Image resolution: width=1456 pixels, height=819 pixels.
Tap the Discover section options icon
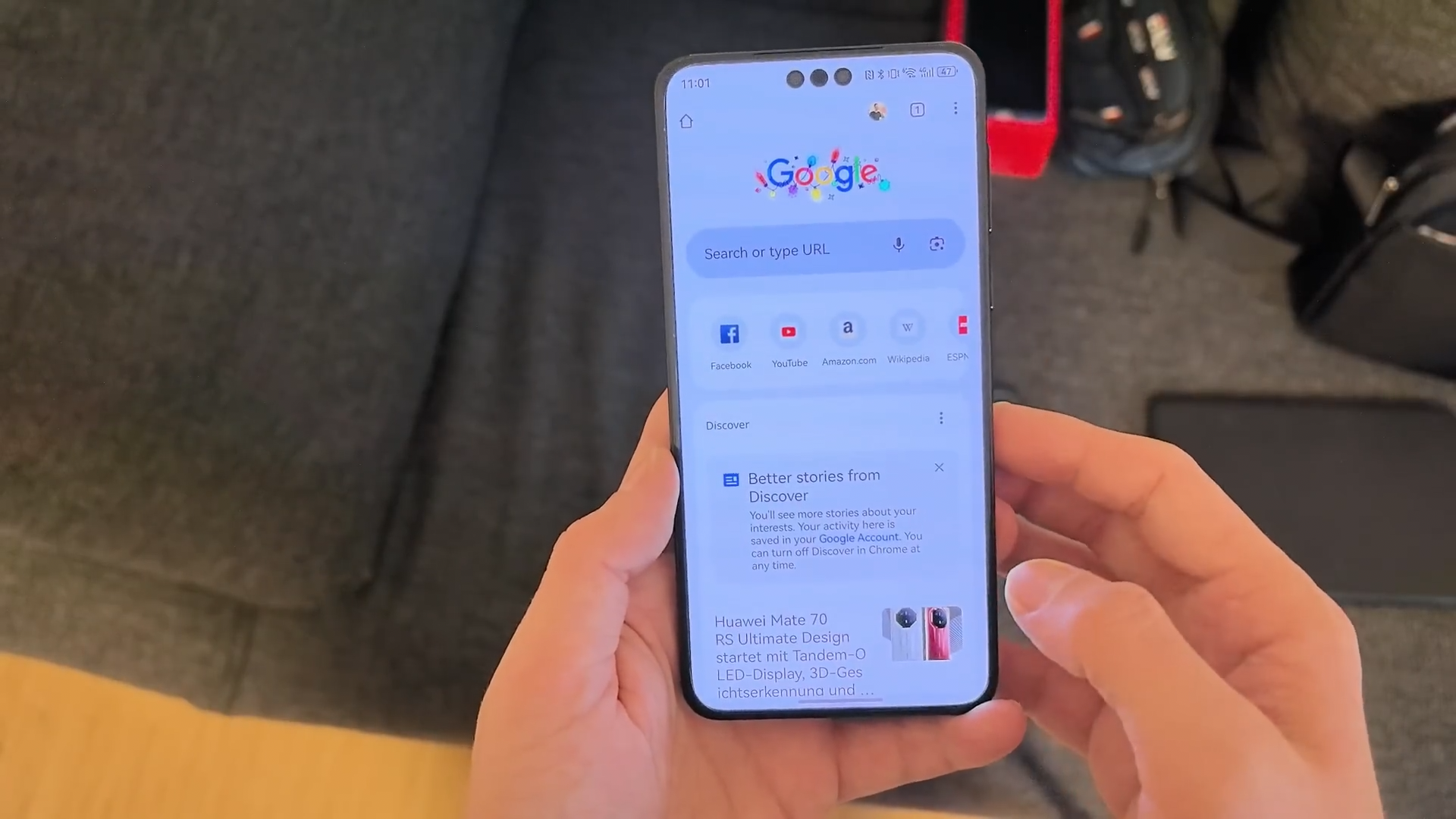(941, 418)
